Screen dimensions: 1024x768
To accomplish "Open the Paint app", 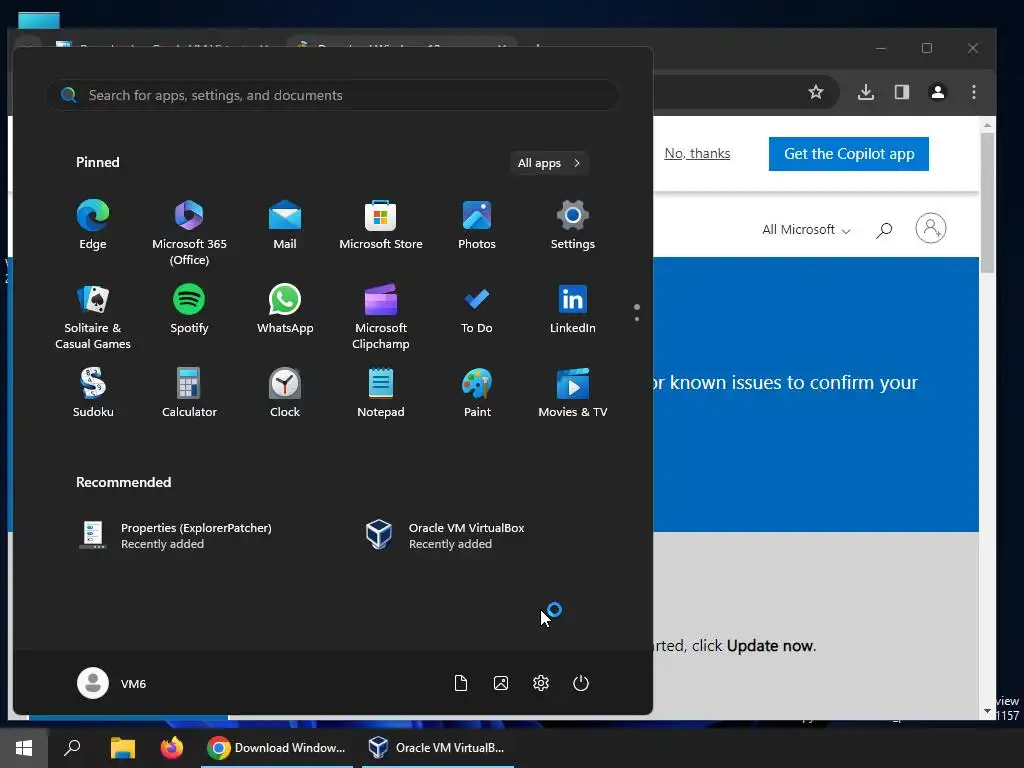I will point(477,393).
